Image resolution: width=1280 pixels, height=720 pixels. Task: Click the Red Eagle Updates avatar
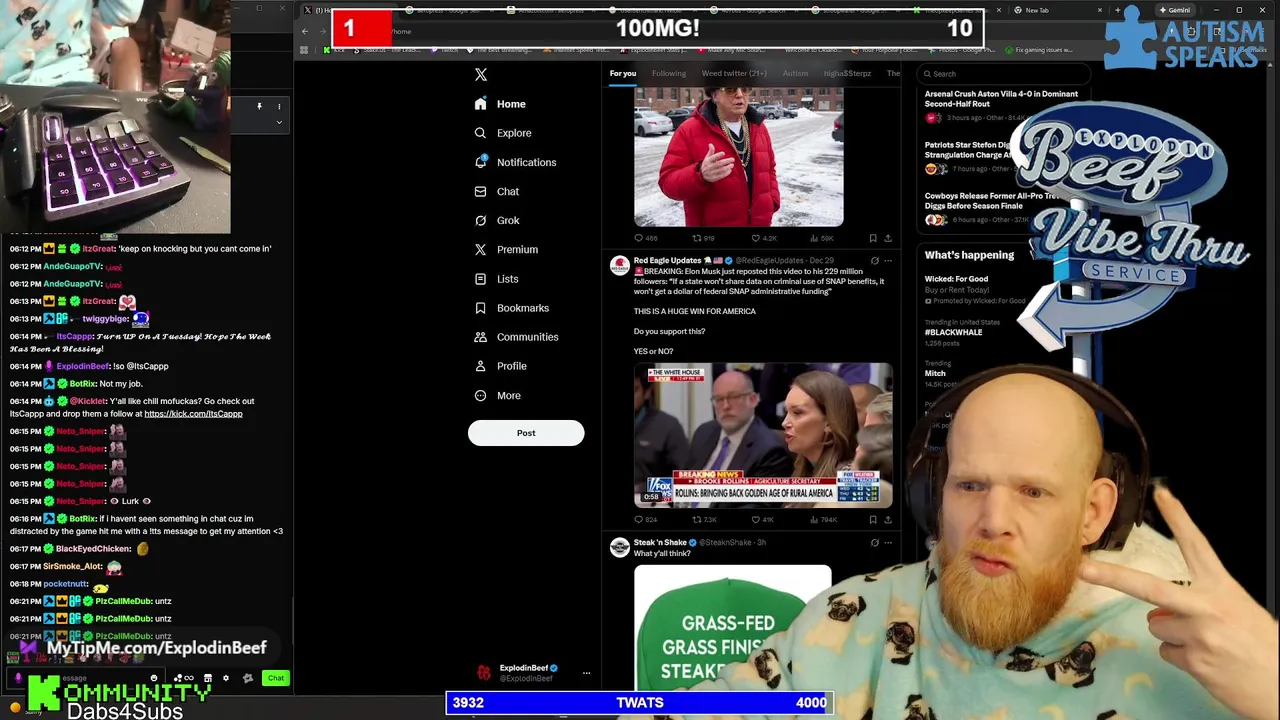619,265
